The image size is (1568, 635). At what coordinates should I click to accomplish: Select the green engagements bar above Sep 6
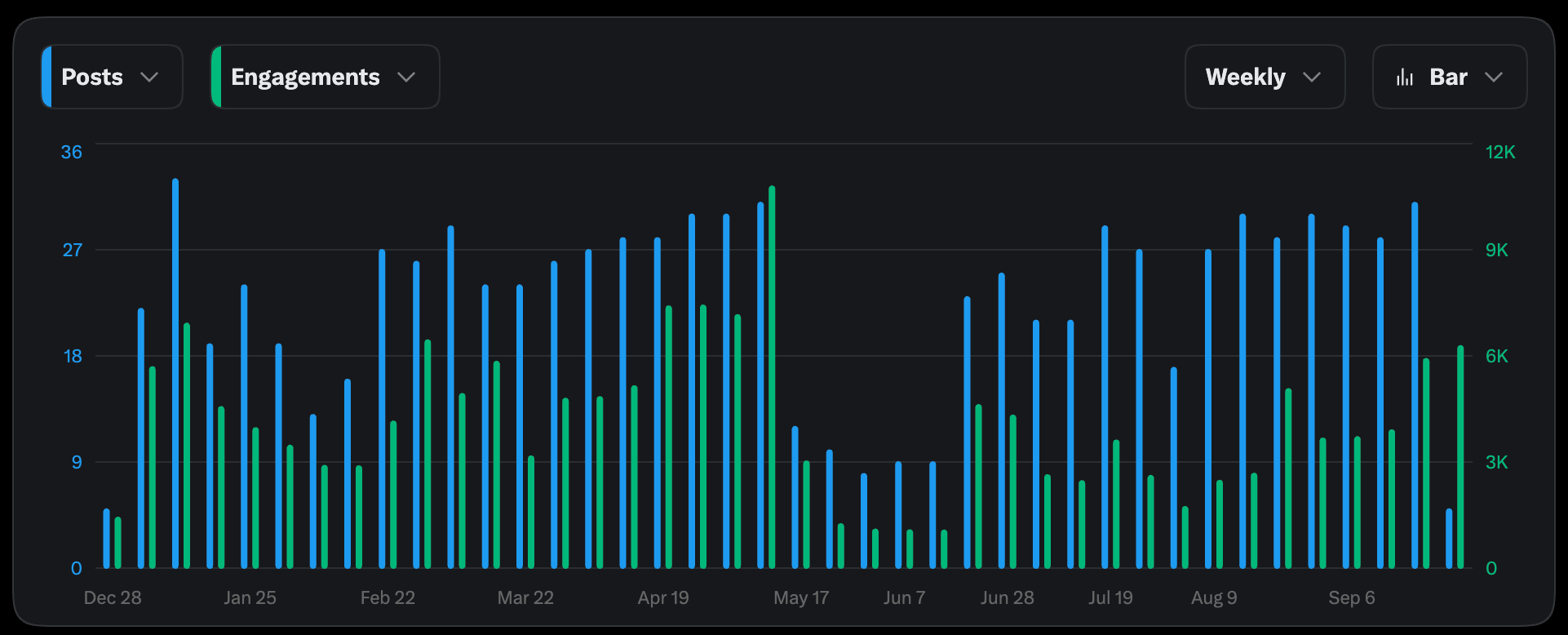1358,503
